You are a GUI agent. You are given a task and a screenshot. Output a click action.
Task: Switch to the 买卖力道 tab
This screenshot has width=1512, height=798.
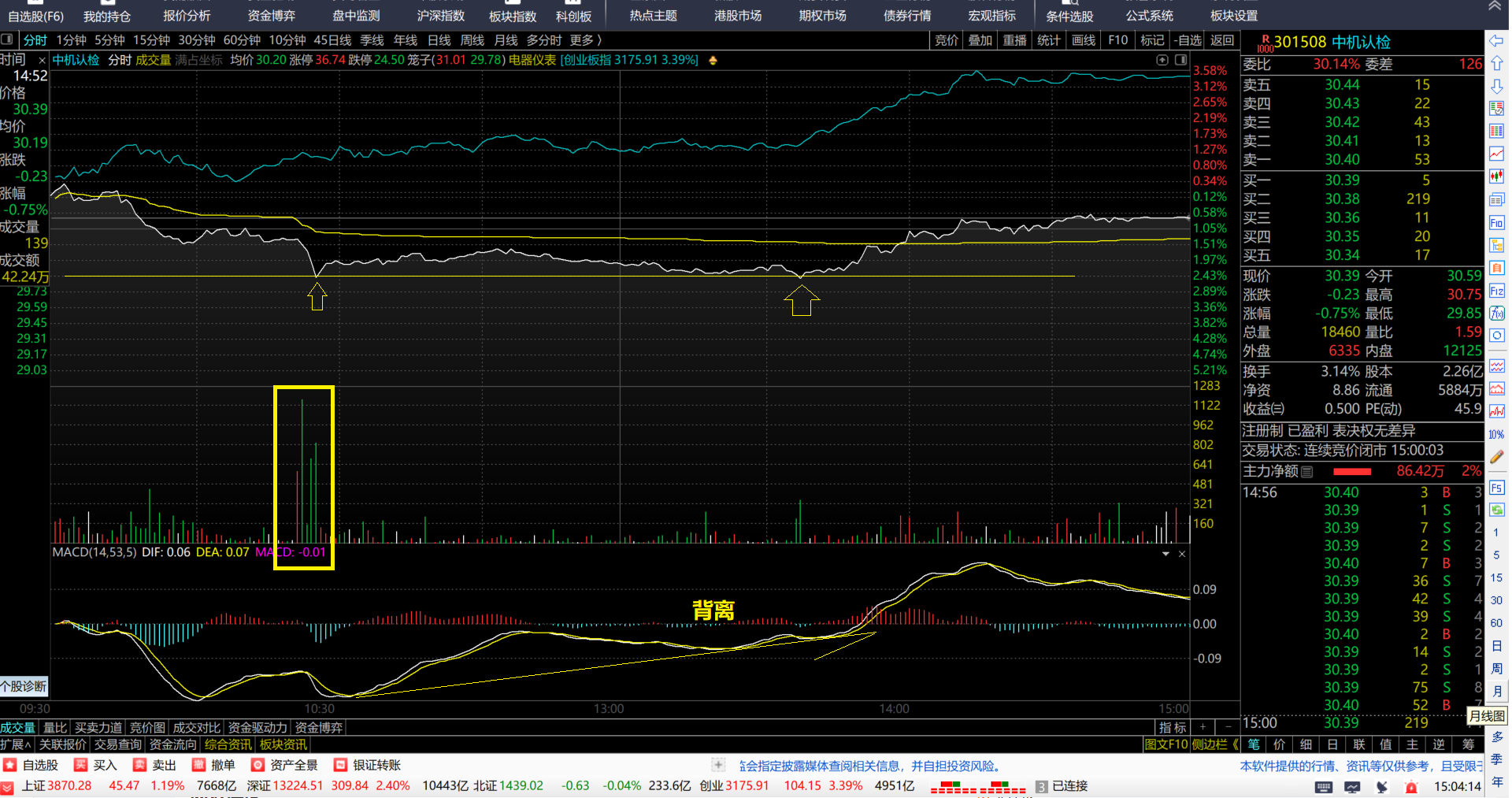pyautogui.click(x=98, y=727)
